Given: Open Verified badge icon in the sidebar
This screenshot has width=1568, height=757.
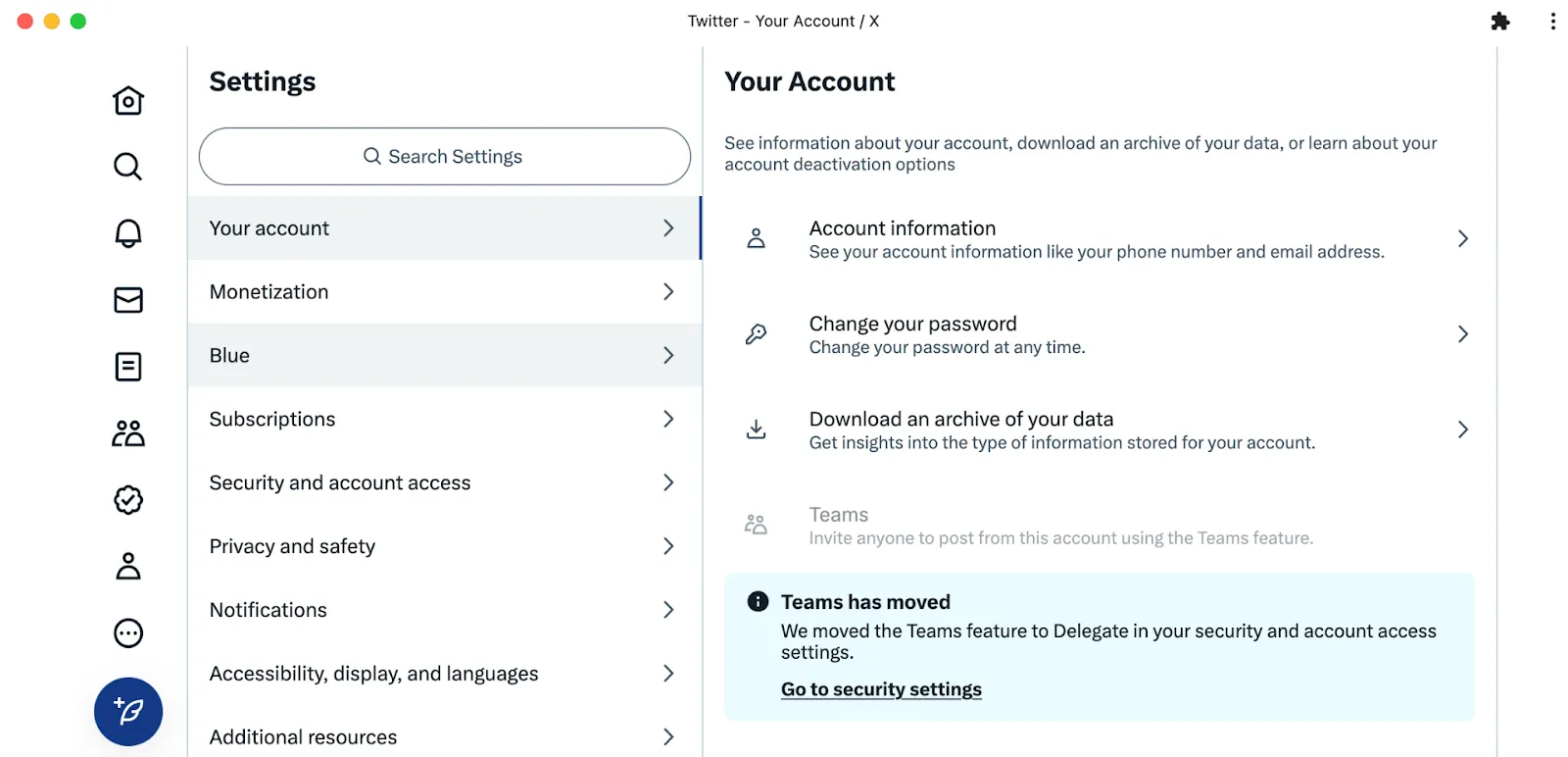Looking at the screenshot, I should pos(128,500).
